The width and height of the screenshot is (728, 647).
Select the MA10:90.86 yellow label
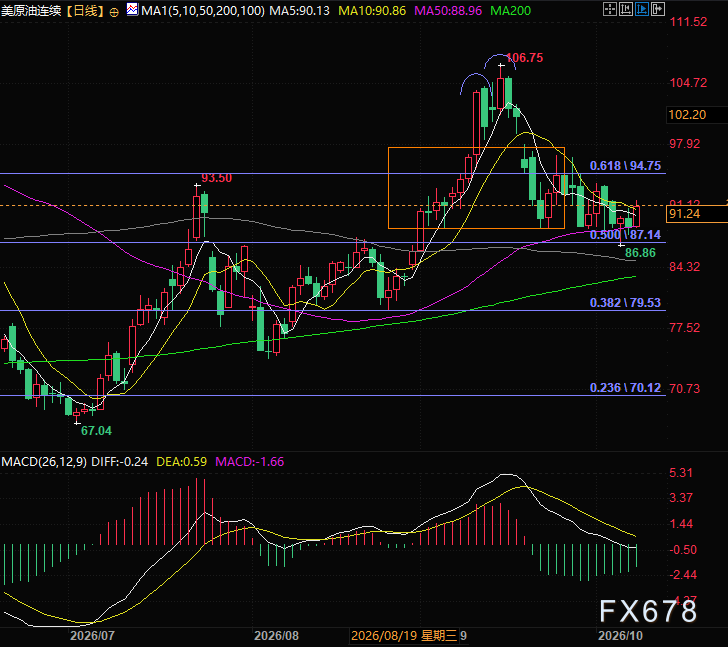point(372,11)
